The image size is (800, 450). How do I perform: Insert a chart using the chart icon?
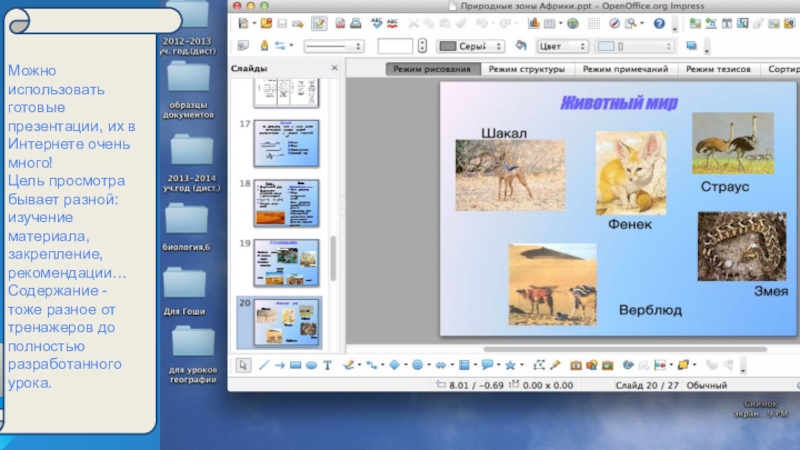click(534, 23)
